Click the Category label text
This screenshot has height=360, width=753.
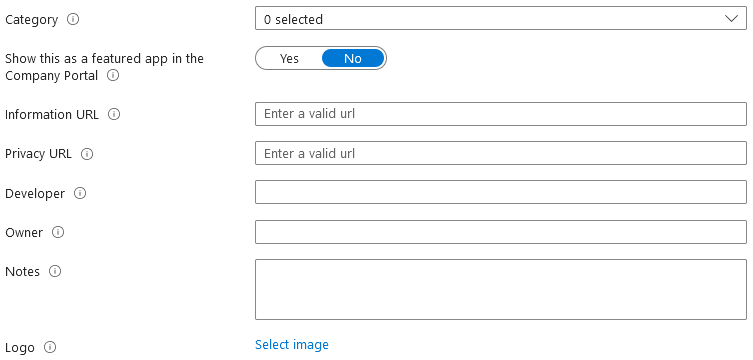pyautogui.click(x=31, y=20)
